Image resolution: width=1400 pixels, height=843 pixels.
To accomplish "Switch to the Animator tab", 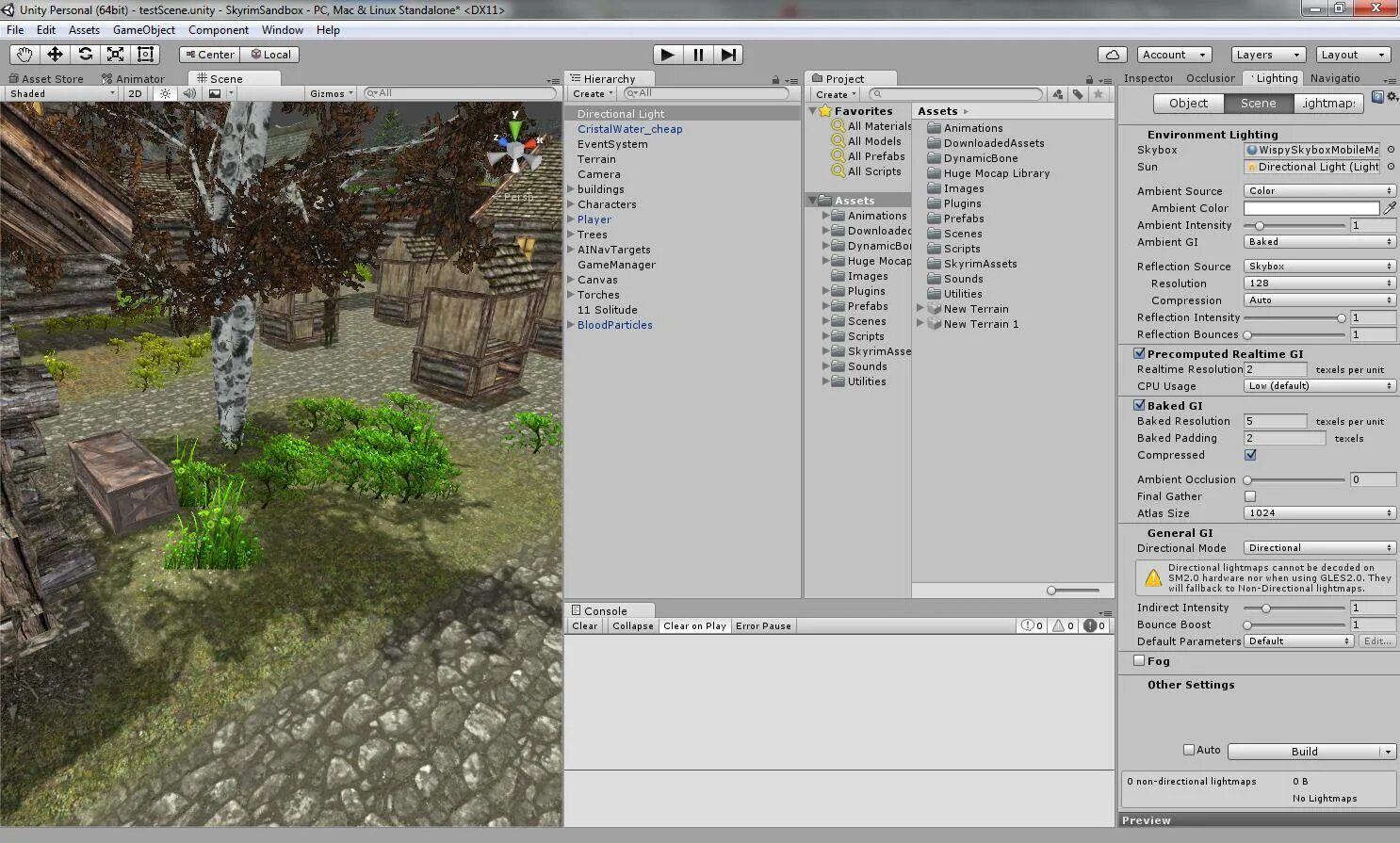I will click(x=133, y=79).
